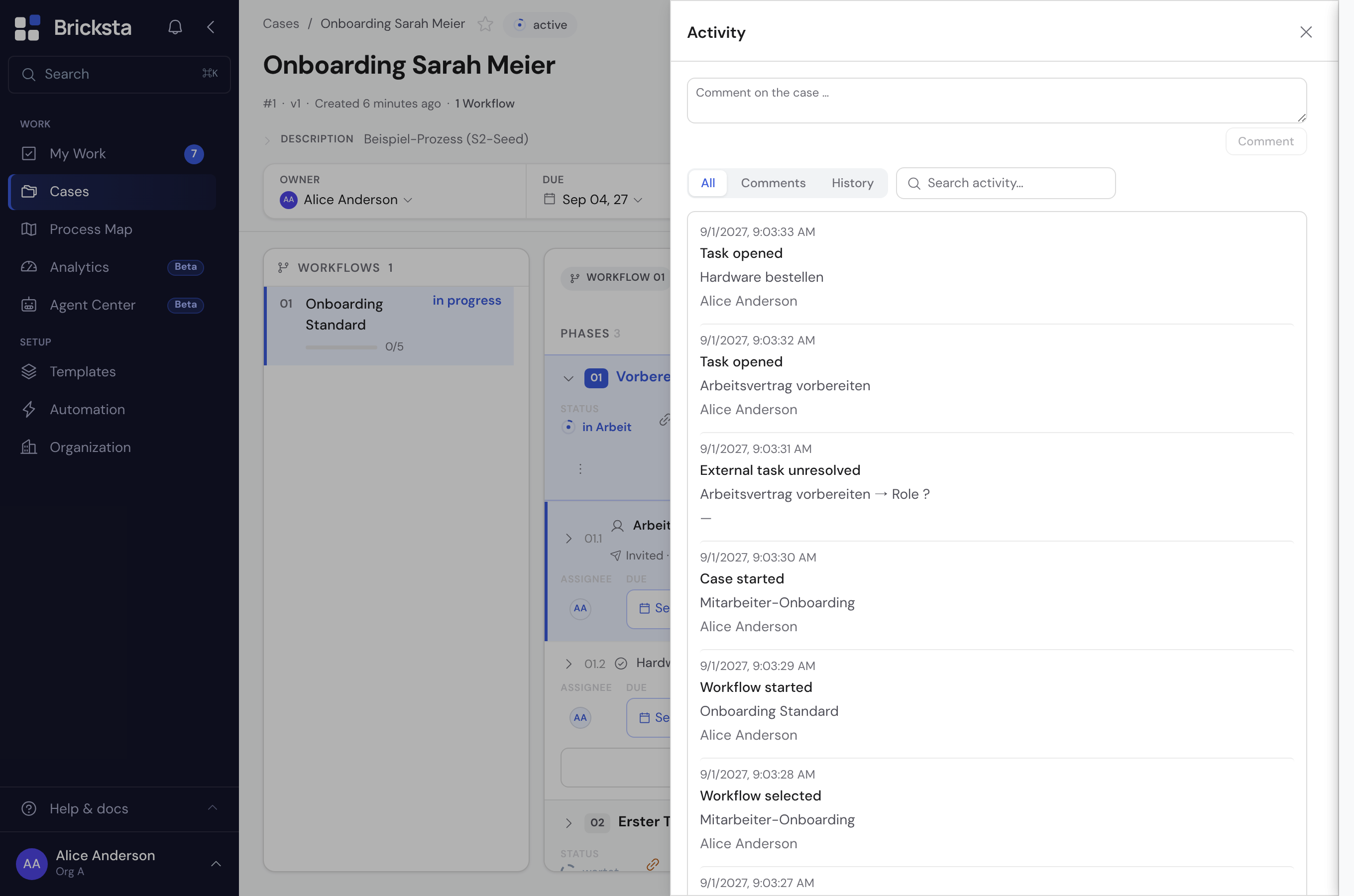
Task: Go to Process Map
Action: pyautogui.click(x=113, y=229)
